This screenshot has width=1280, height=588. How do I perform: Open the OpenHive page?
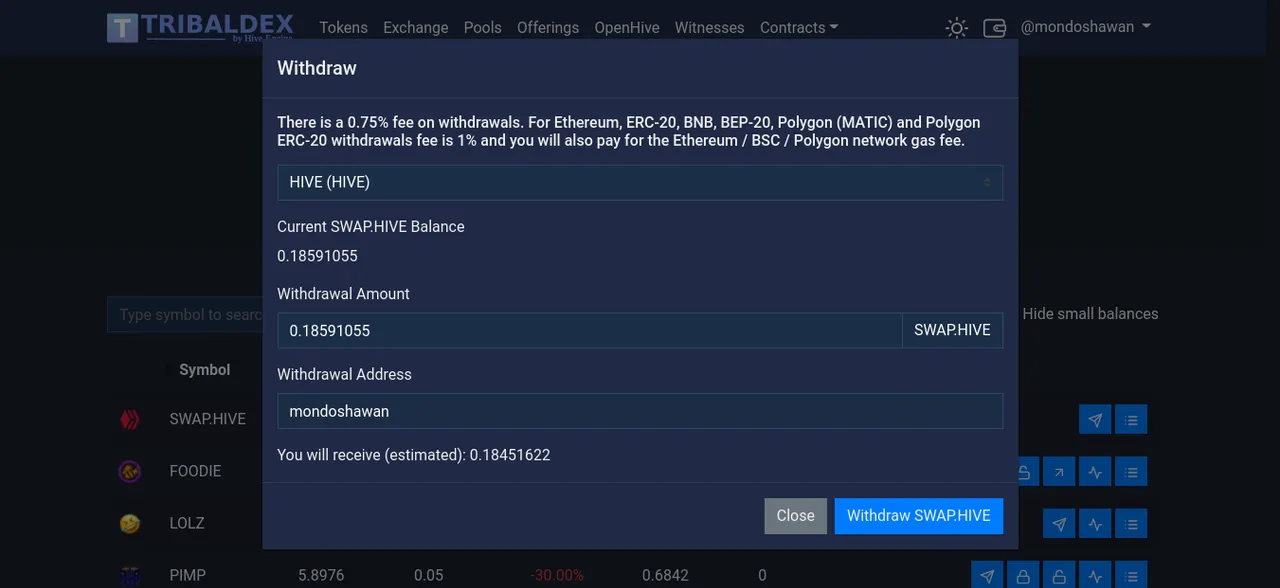click(x=627, y=28)
